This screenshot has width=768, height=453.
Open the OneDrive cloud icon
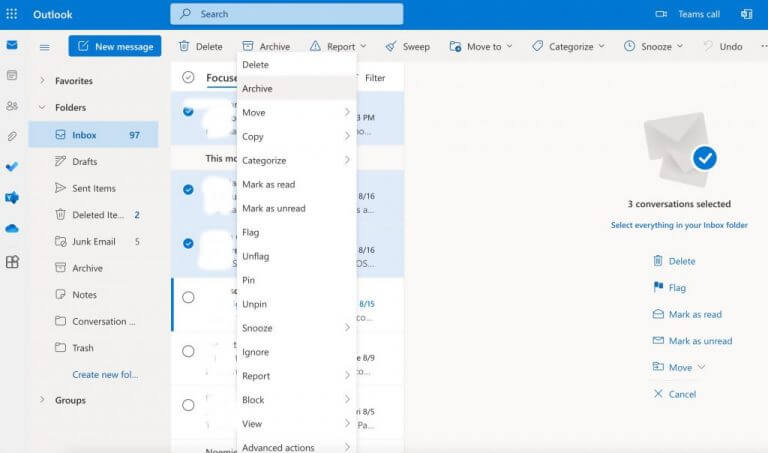coord(12,229)
